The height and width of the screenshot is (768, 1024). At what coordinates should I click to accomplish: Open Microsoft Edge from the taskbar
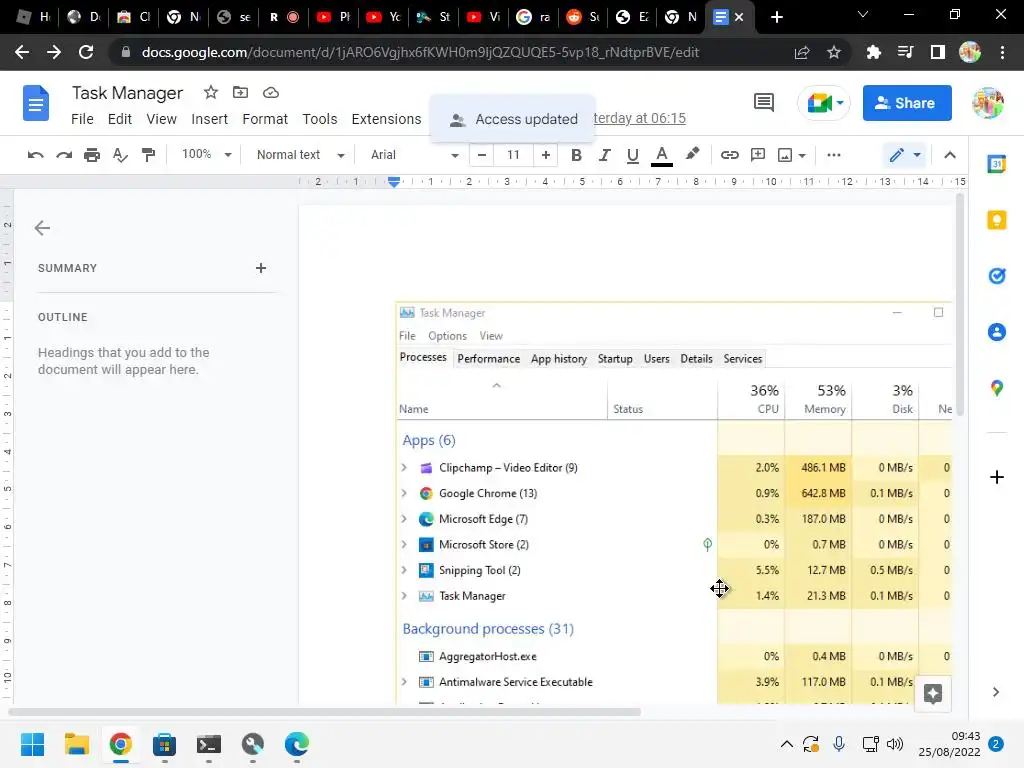tap(296, 744)
